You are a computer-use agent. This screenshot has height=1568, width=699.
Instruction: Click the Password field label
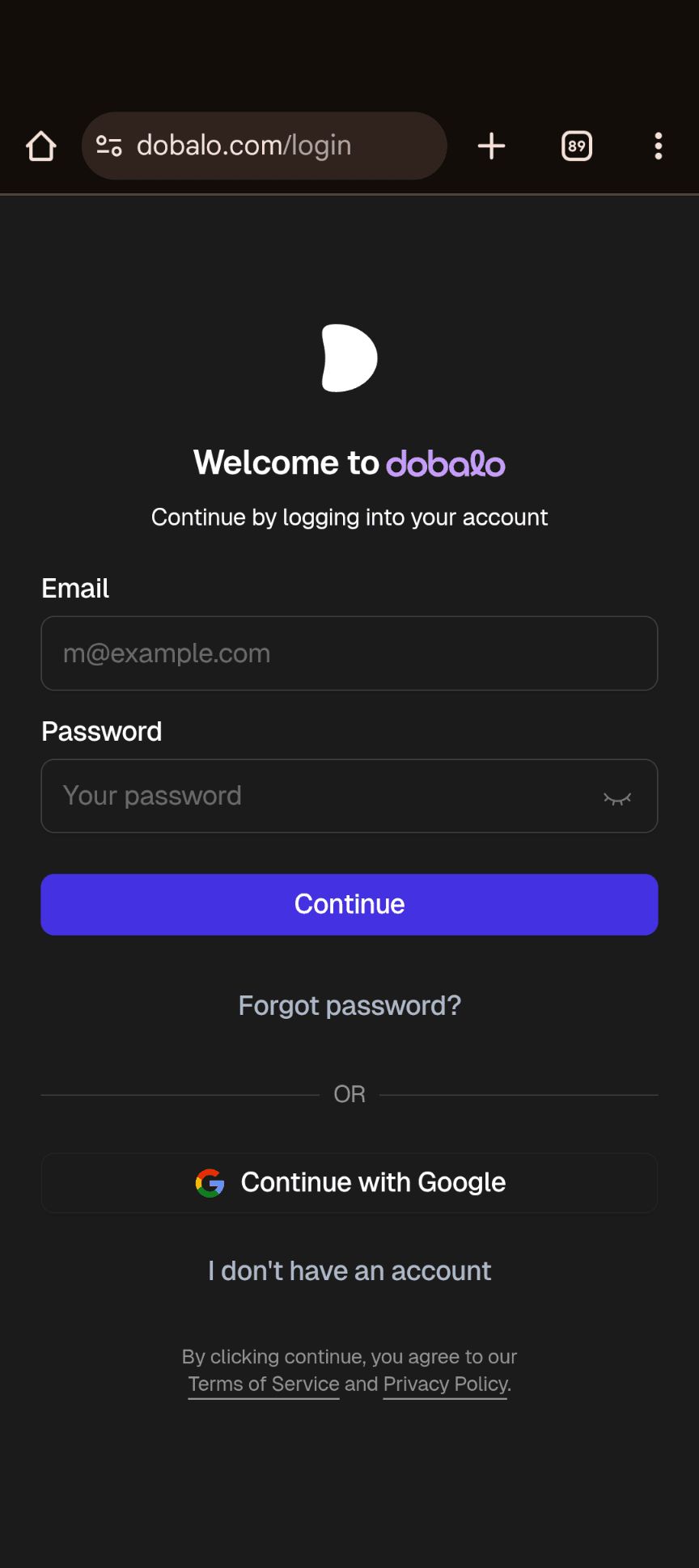(x=102, y=731)
